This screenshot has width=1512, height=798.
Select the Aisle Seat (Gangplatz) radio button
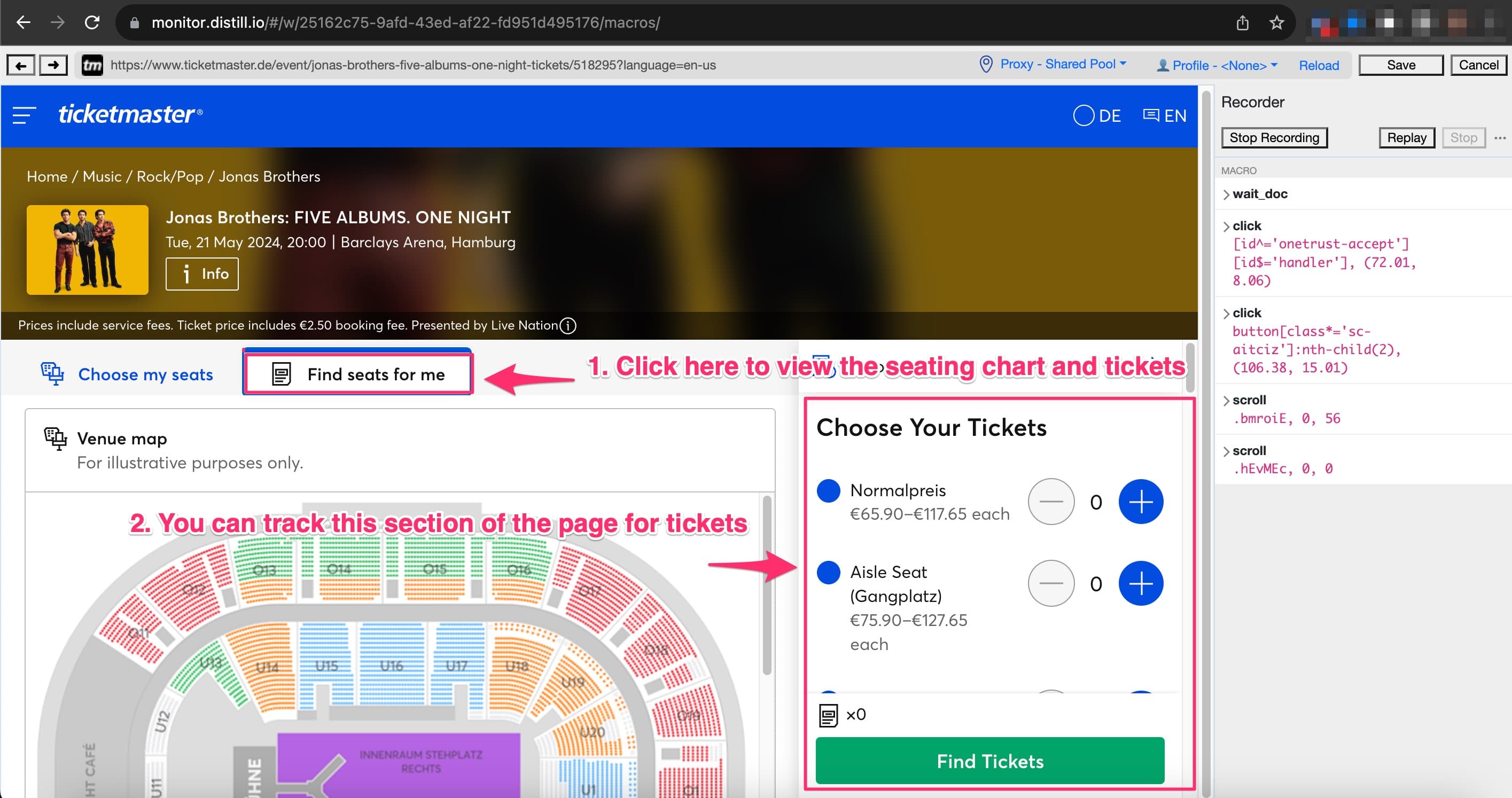pyautogui.click(x=828, y=573)
